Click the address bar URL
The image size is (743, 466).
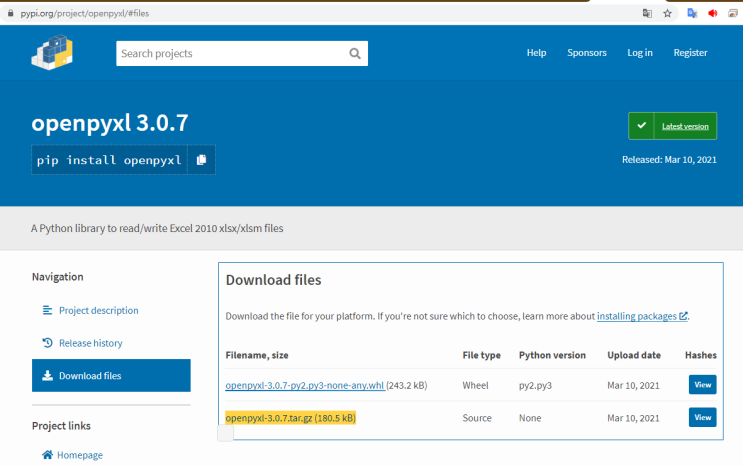click(x=85, y=13)
